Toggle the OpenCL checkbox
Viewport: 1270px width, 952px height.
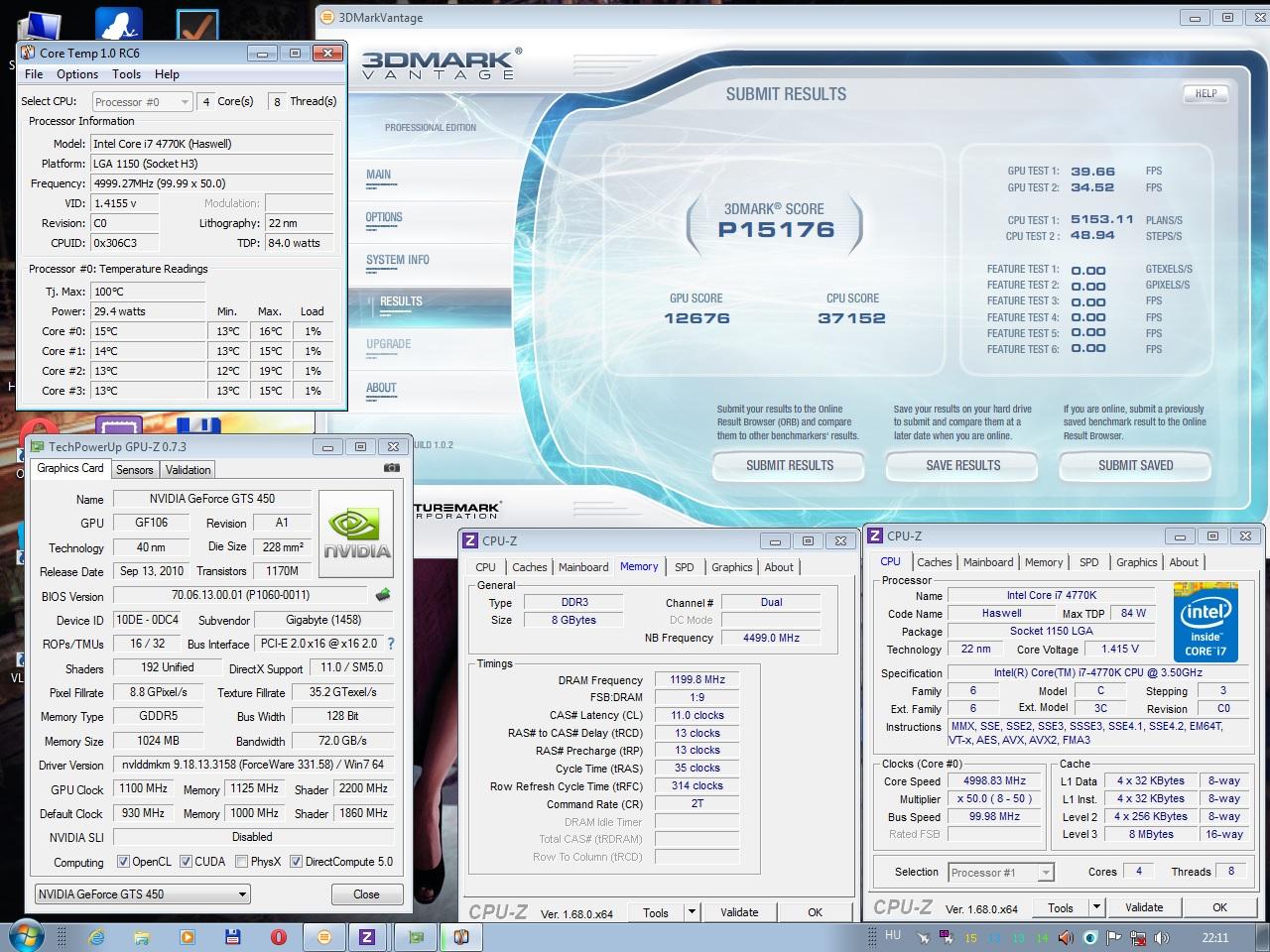pos(123,862)
